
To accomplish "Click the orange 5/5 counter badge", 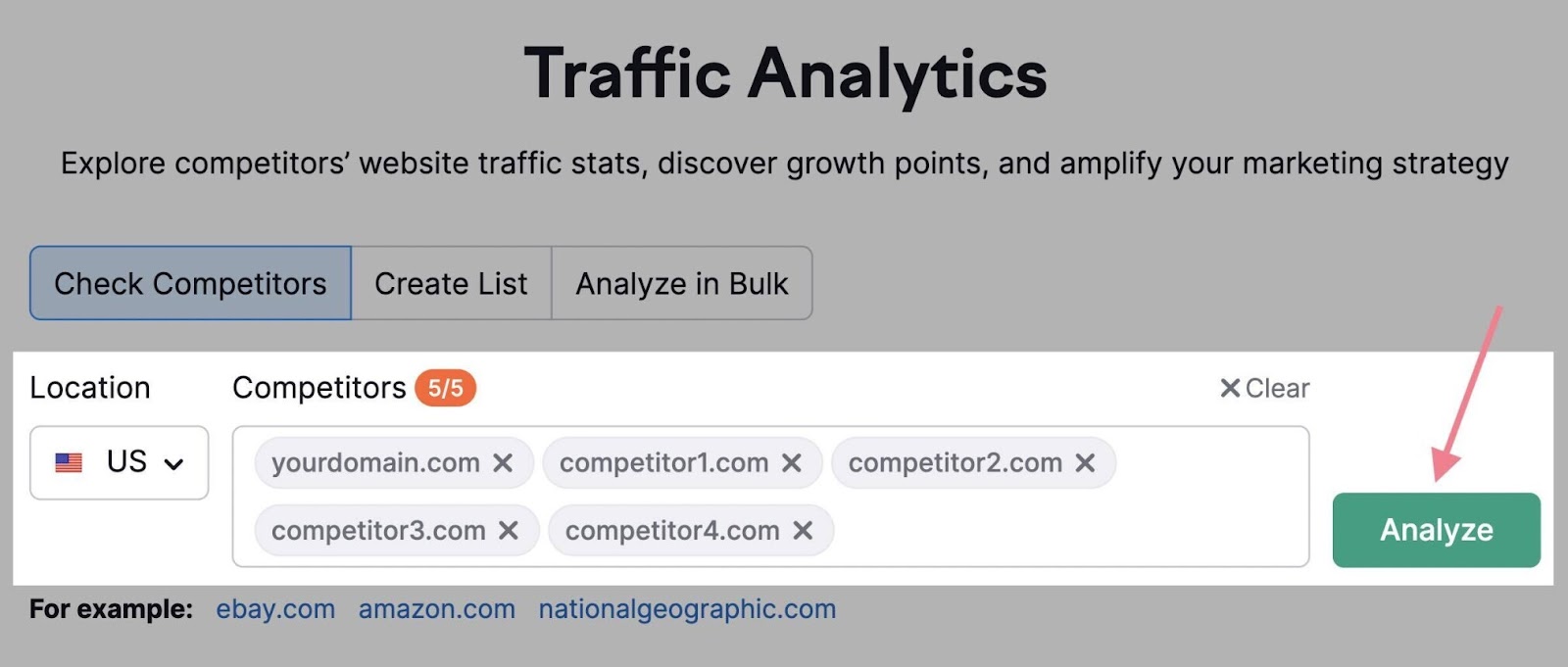I will tap(446, 388).
